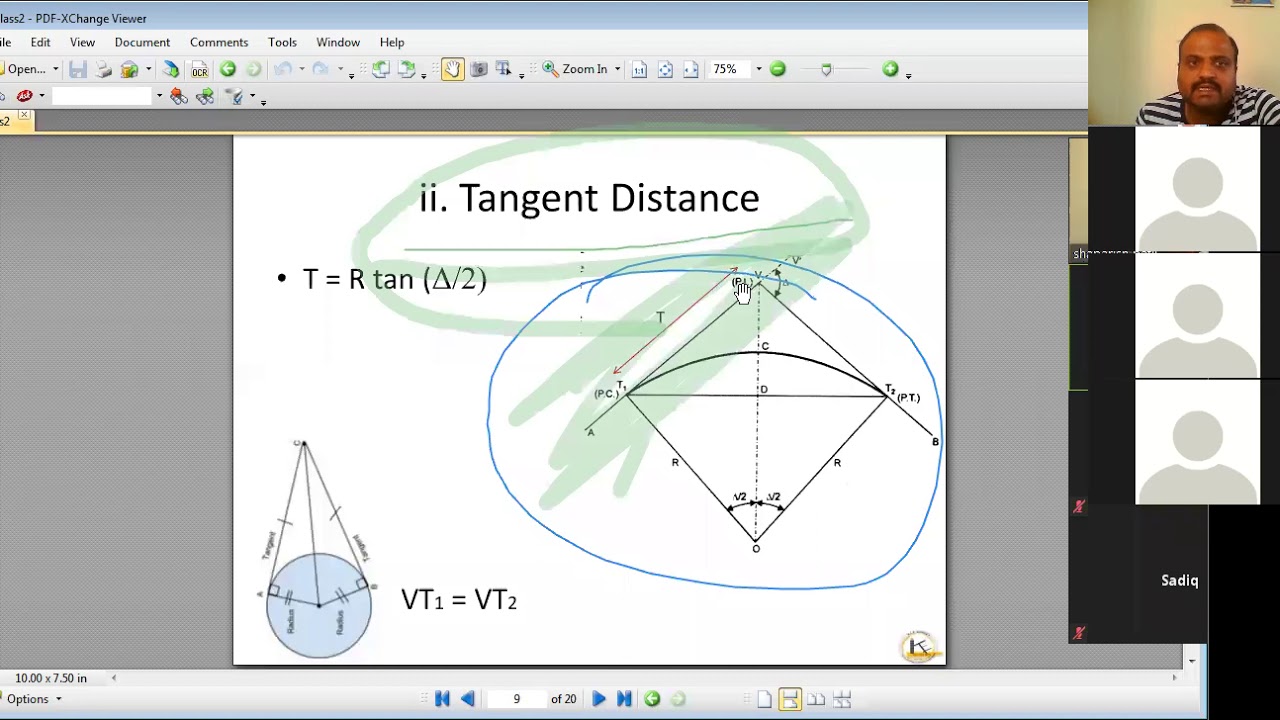The height and width of the screenshot is (720, 1280).
Task: Switch to Continuous Facing layout
Action: 842,699
